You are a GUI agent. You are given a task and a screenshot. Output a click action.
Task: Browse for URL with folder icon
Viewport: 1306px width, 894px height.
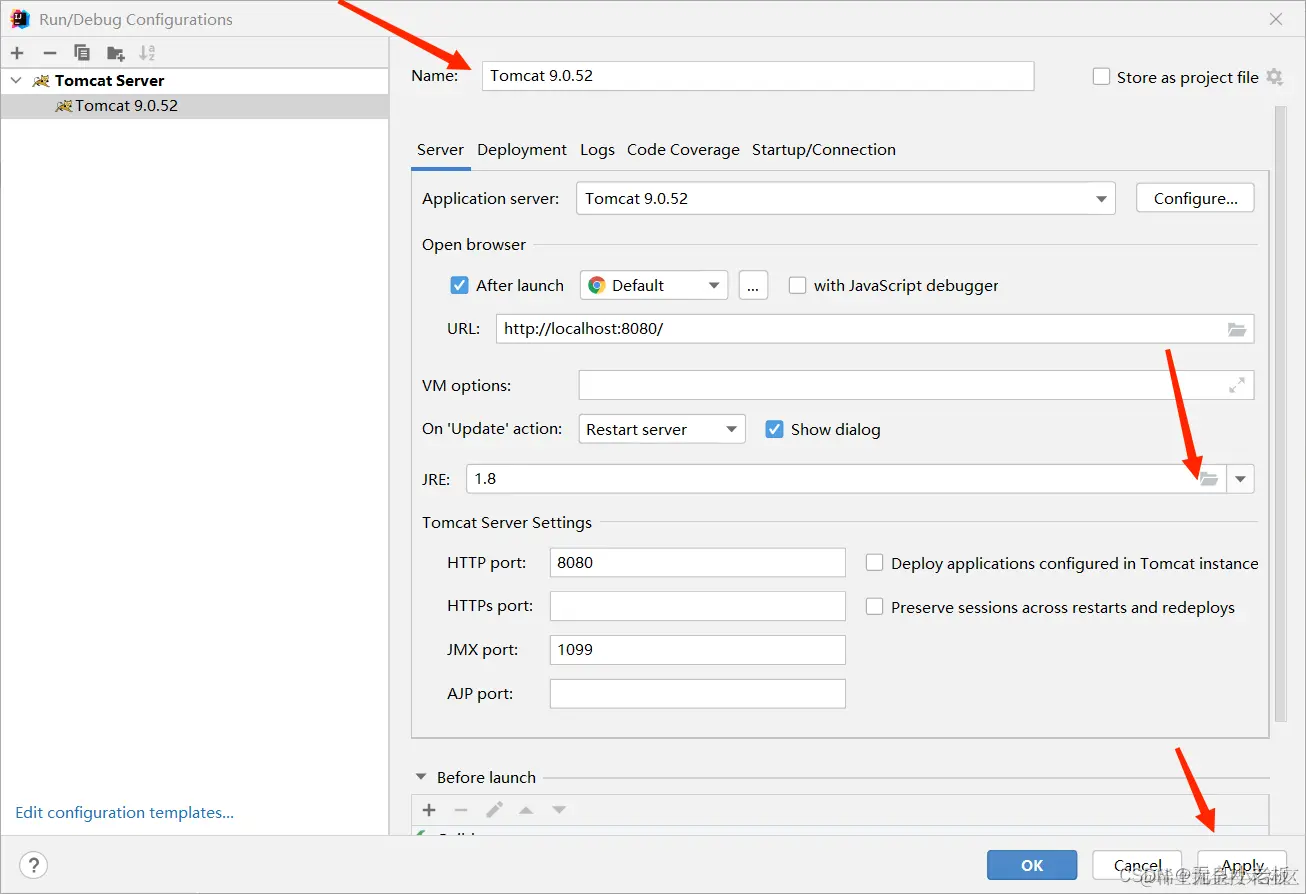[1237, 329]
